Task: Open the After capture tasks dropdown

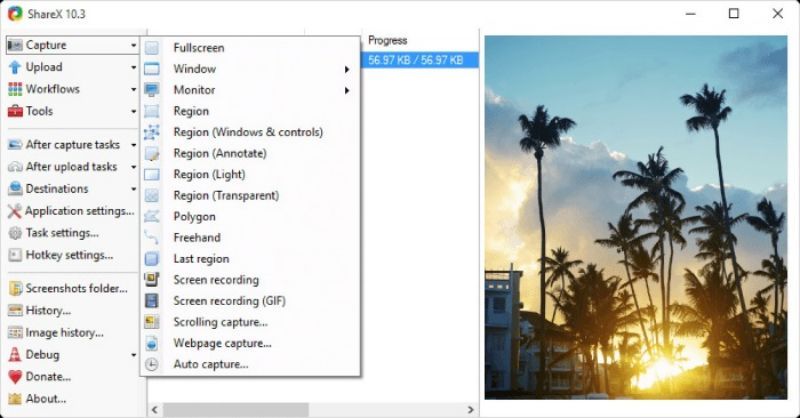Action: [72, 145]
